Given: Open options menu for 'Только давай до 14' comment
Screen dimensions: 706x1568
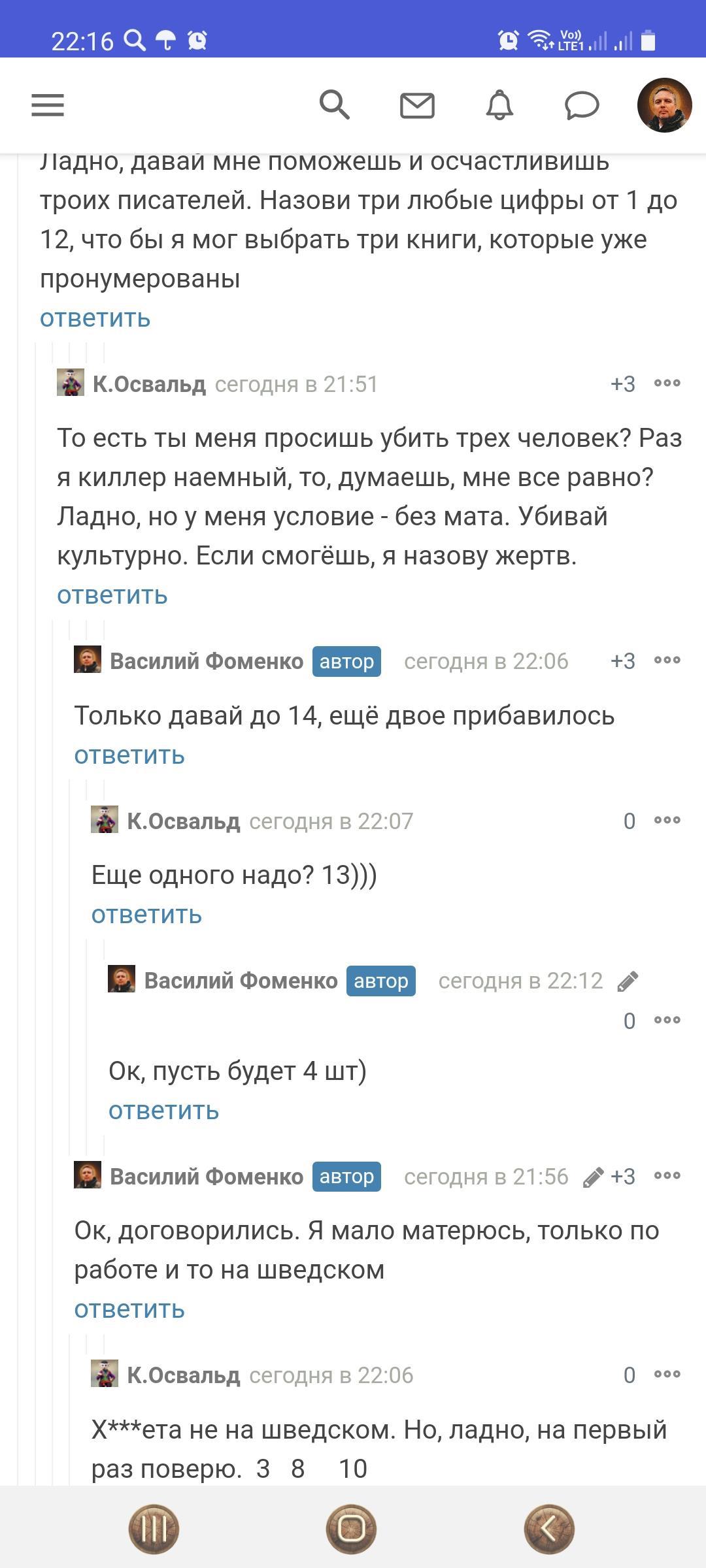Looking at the screenshot, I should pyautogui.click(x=667, y=661).
